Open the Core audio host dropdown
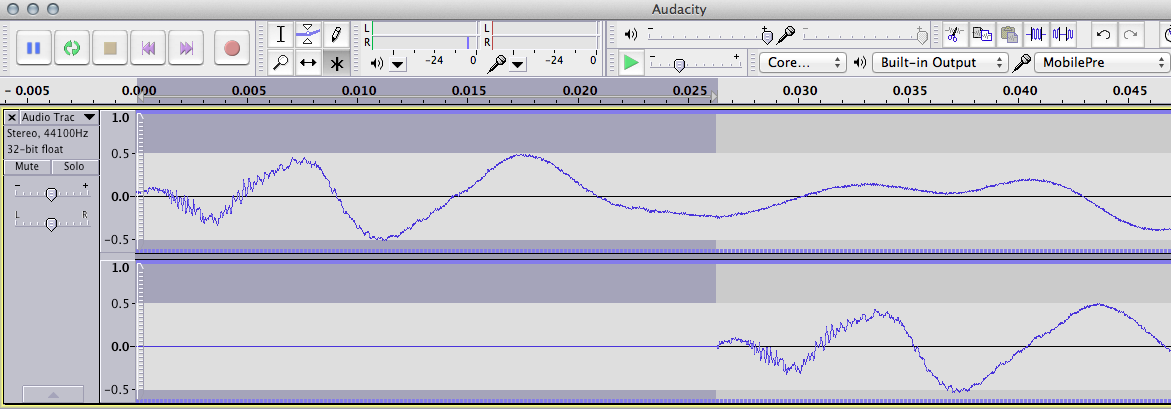This screenshot has height=409, width=1171. [x=803, y=63]
